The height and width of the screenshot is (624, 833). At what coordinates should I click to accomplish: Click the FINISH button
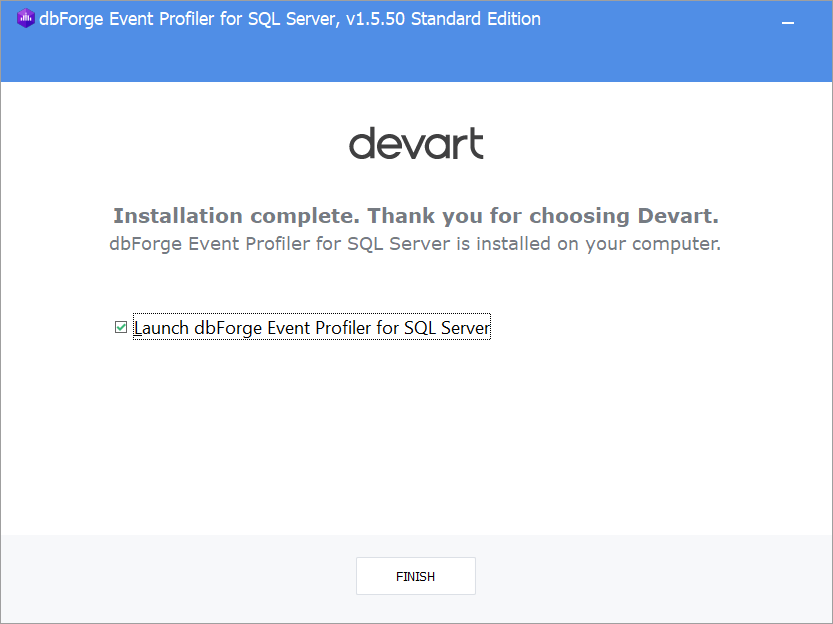[x=415, y=576]
